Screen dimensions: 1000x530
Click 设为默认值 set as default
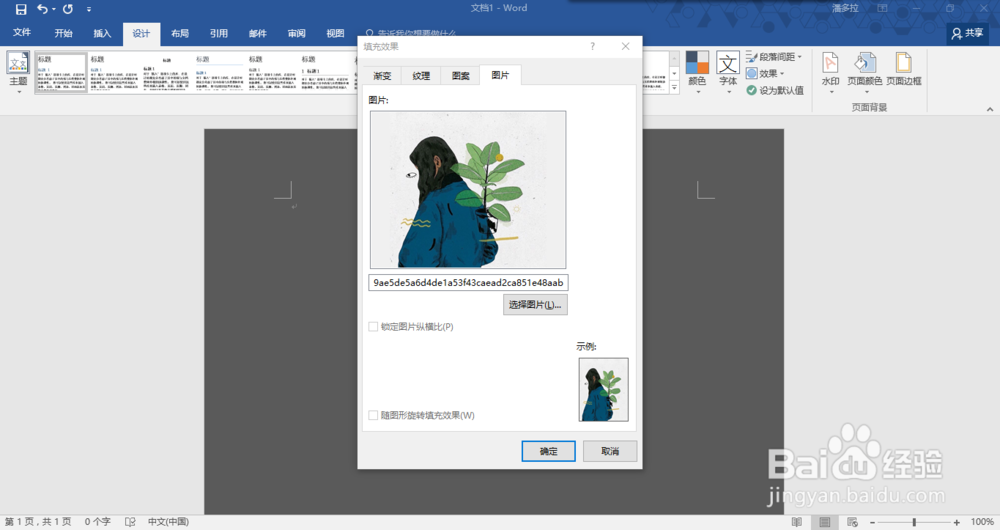tap(775, 91)
